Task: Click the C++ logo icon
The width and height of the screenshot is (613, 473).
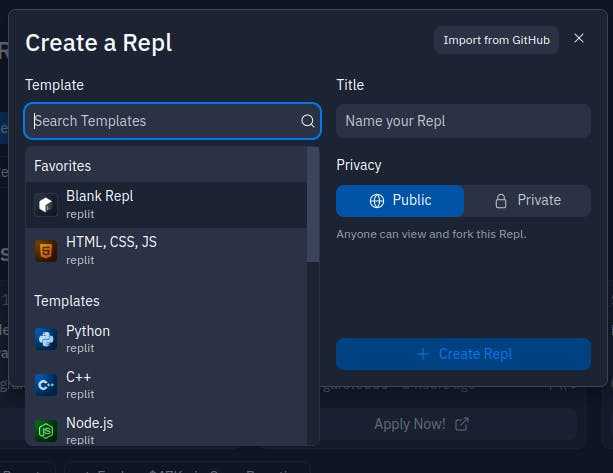Action: click(x=46, y=385)
